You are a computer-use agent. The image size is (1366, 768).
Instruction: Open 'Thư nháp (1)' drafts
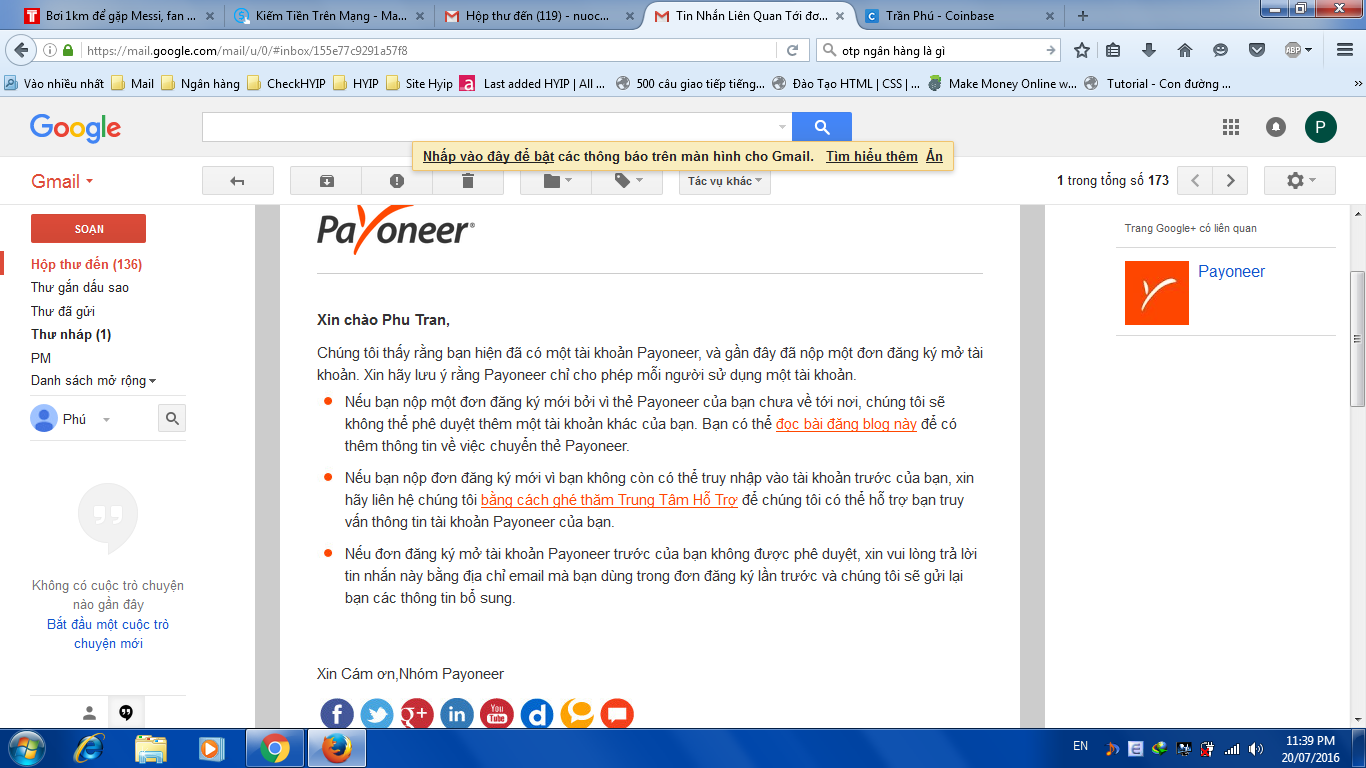[x=71, y=335]
